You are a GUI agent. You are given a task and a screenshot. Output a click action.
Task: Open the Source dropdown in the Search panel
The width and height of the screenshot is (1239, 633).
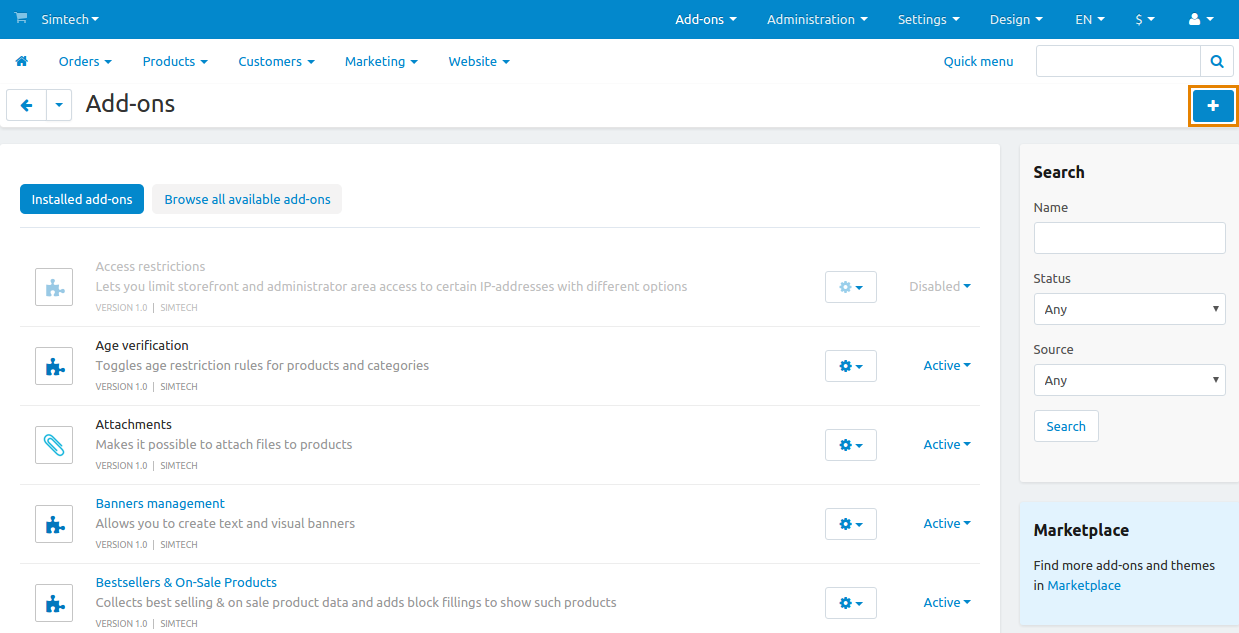point(1129,380)
